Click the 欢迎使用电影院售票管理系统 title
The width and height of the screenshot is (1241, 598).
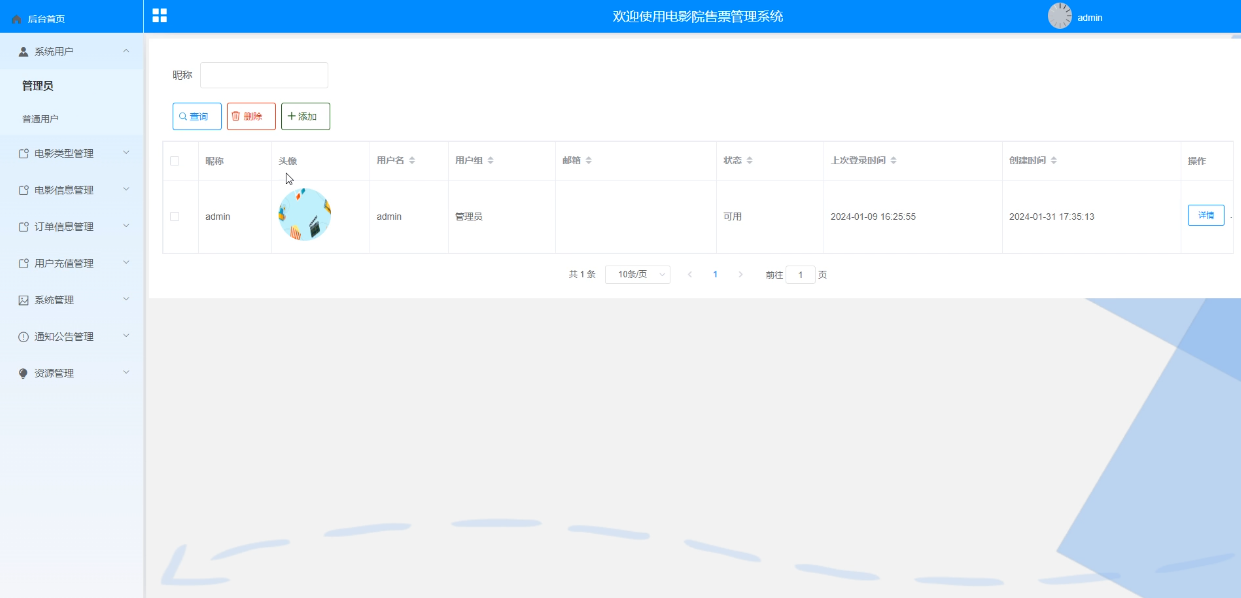[698, 16]
